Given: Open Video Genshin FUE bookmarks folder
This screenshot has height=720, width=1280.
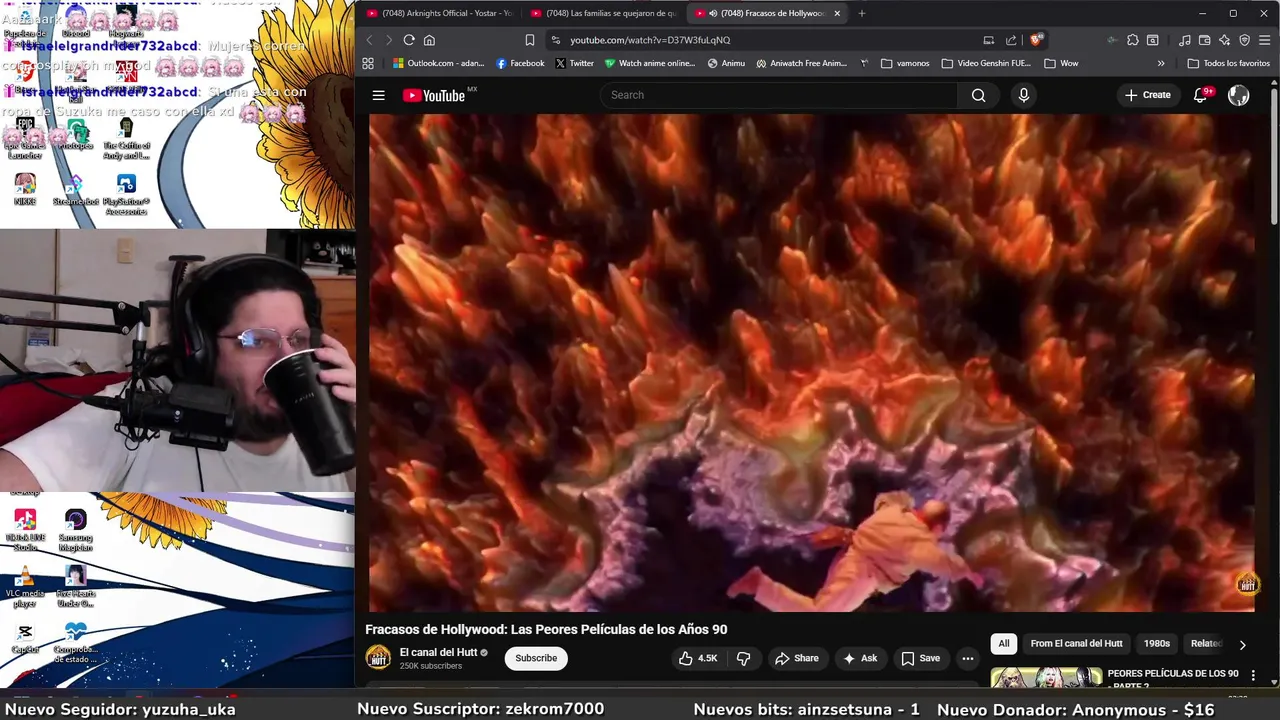Looking at the screenshot, I should [986, 63].
